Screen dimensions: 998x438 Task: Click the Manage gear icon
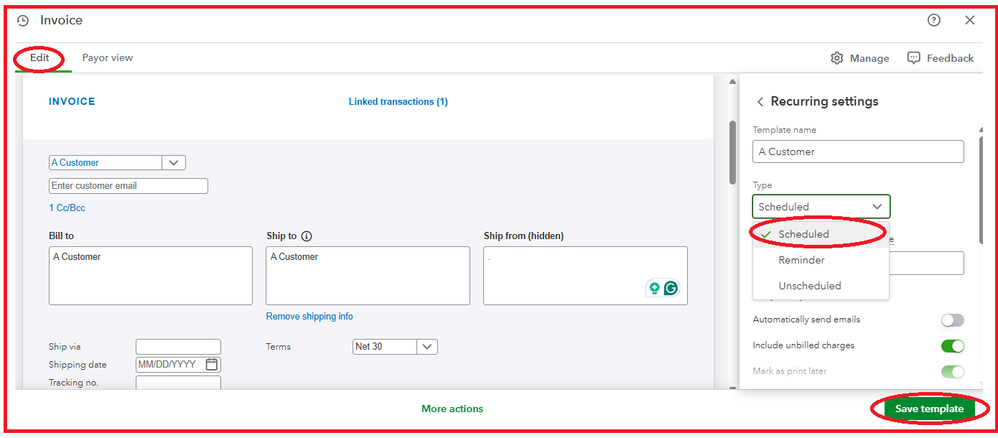pyautogui.click(x=837, y=58)
